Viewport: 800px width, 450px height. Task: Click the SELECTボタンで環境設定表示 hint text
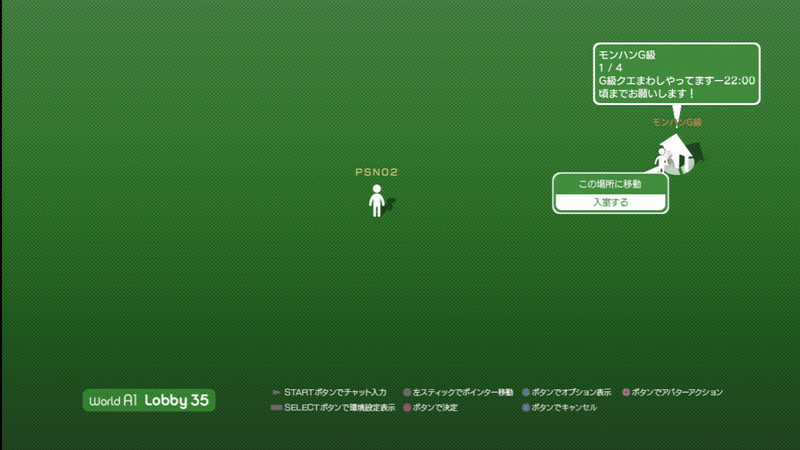[x=340, y=408]
